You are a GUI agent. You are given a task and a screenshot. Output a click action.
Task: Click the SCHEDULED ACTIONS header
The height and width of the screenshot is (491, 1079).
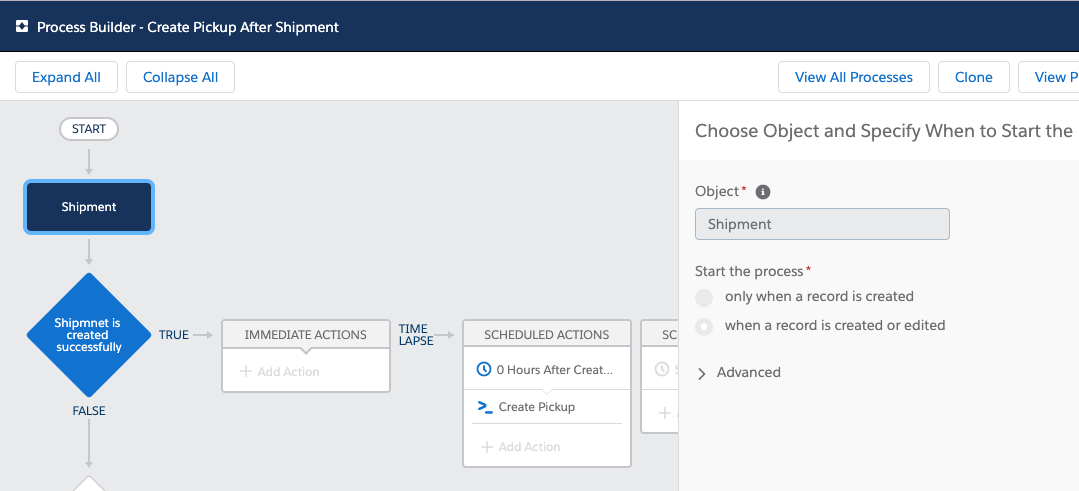point(546,335)
